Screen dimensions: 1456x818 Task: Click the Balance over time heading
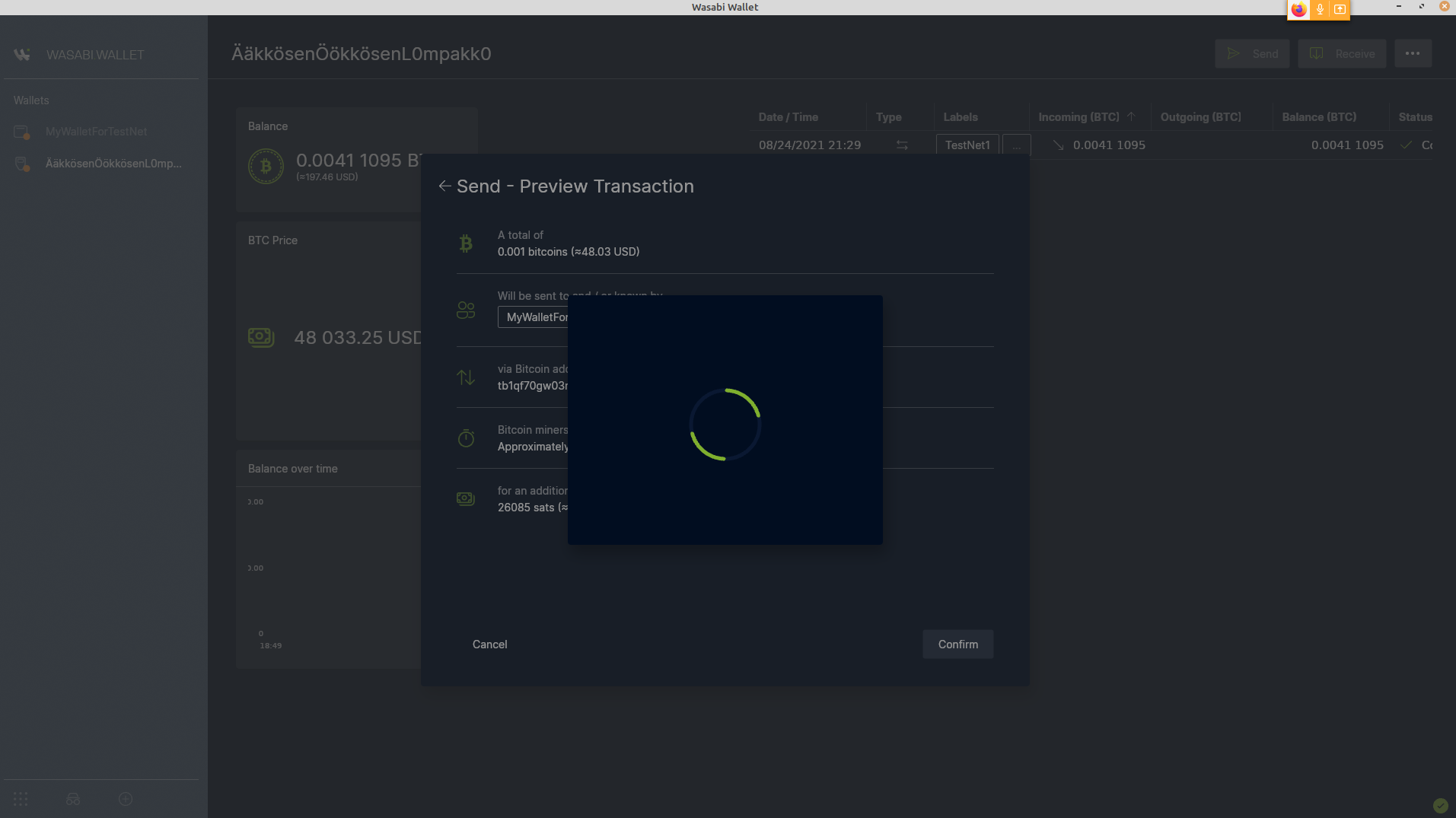point(293,469)
